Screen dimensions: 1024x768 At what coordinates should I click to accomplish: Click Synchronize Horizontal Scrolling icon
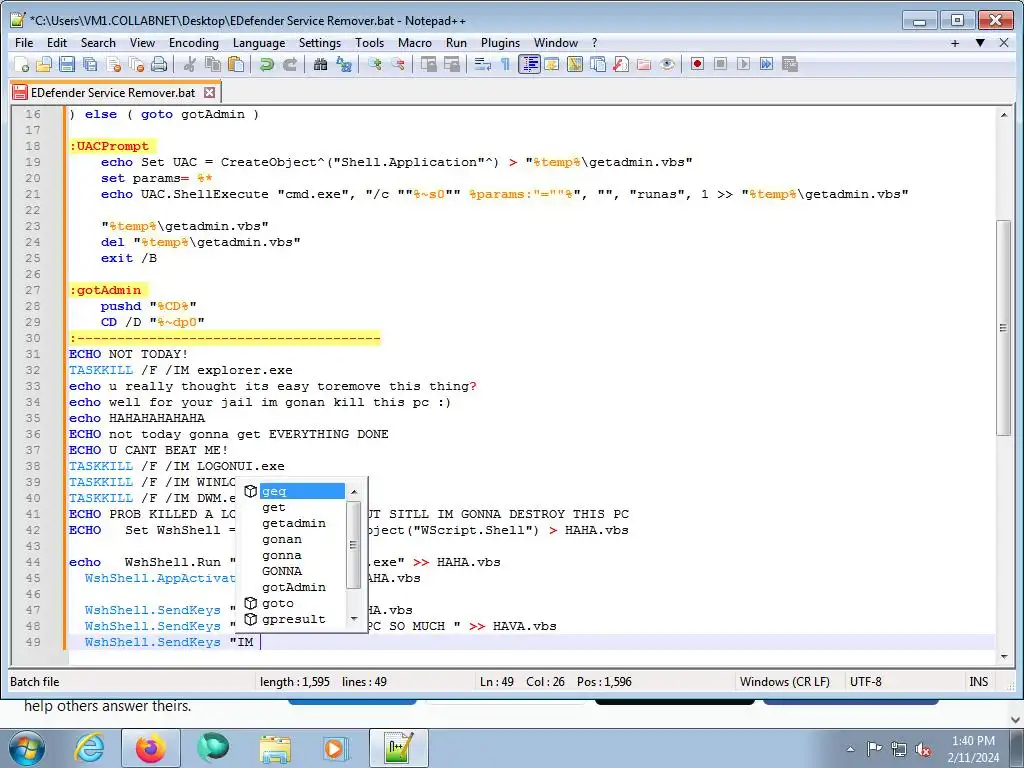(x=451, y=64)
